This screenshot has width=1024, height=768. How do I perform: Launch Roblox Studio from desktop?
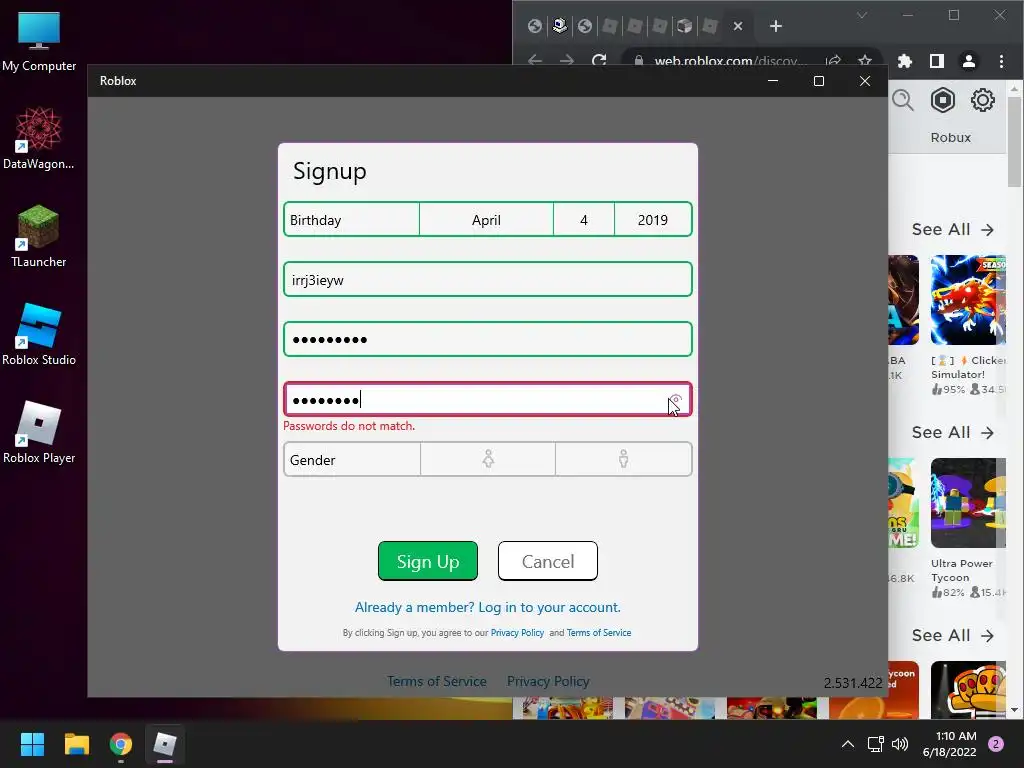point(39,334)
